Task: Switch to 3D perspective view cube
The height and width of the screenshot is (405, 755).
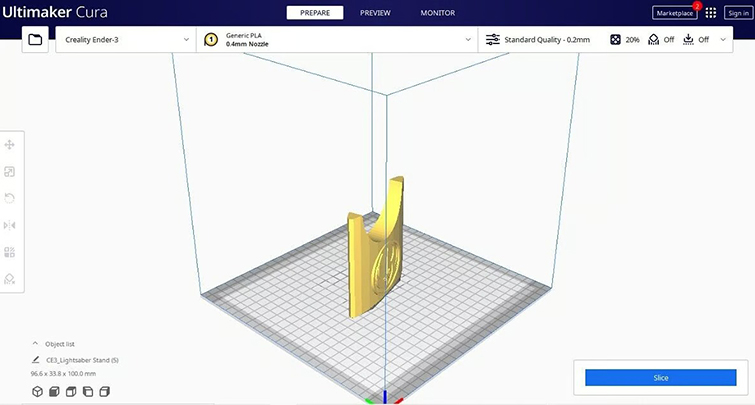Action: (x=38, y=392)
